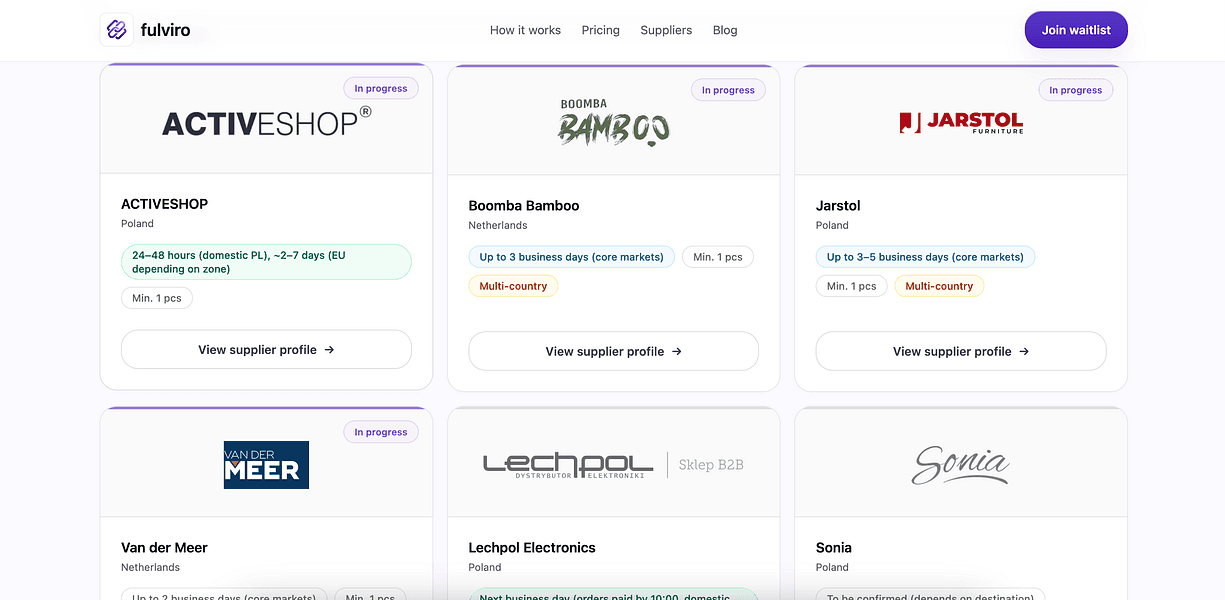Click the Jarstol Furniture logo
This screenshot has width=1225, height=600.
tap(960, 122)
